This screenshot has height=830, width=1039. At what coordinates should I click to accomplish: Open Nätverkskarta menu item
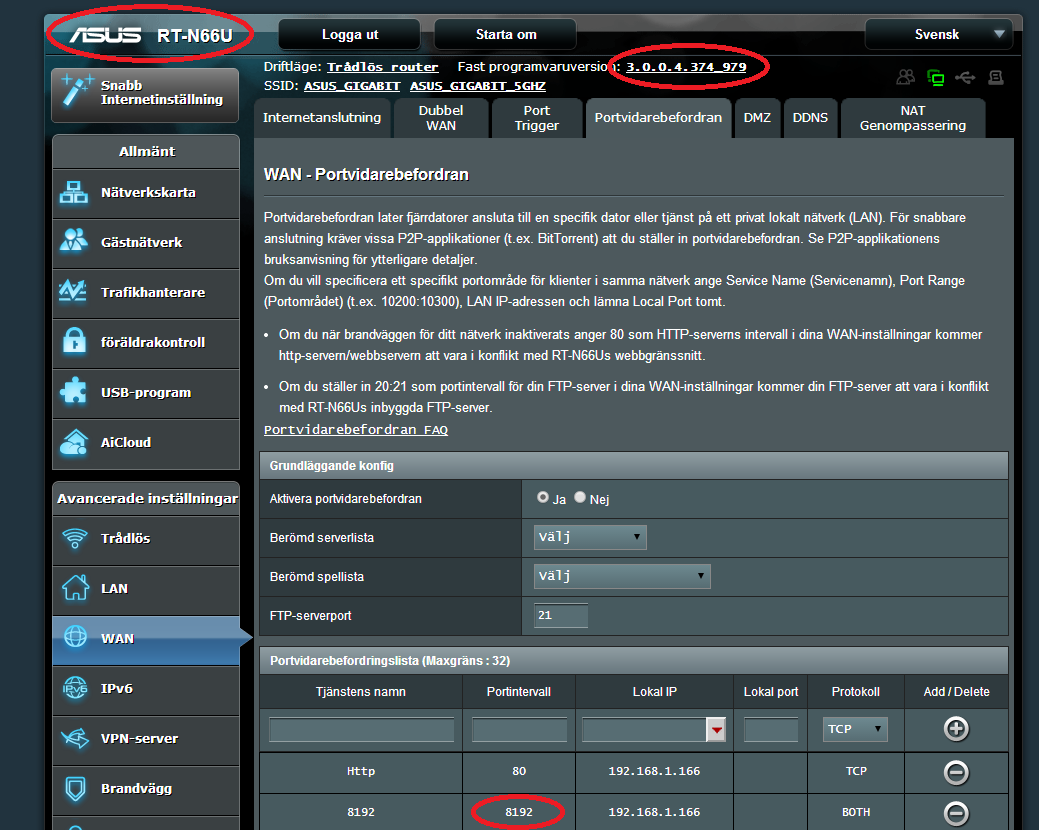click(x=146, y=193)
